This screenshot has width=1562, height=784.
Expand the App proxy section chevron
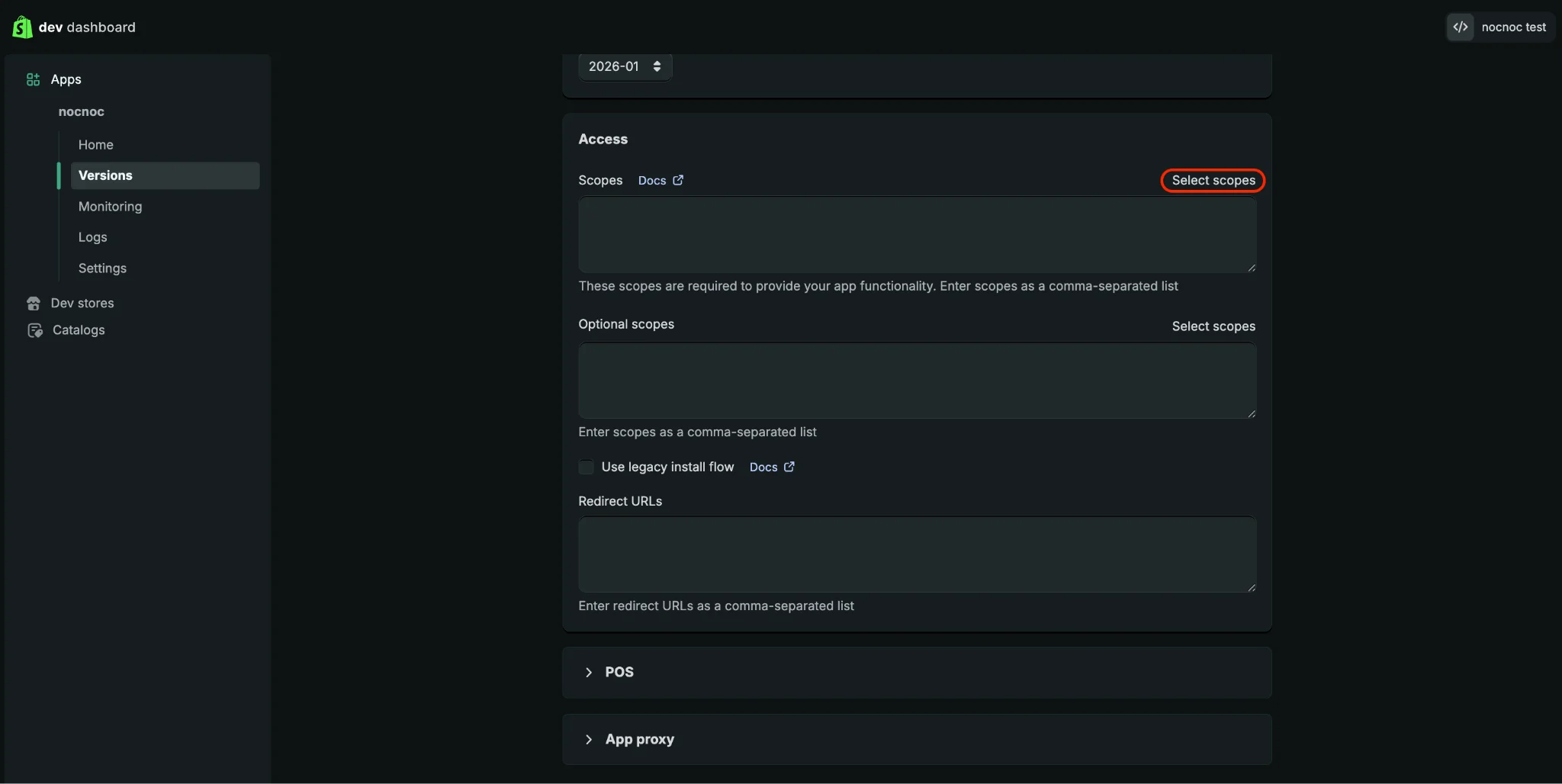[x=589, y=739]
